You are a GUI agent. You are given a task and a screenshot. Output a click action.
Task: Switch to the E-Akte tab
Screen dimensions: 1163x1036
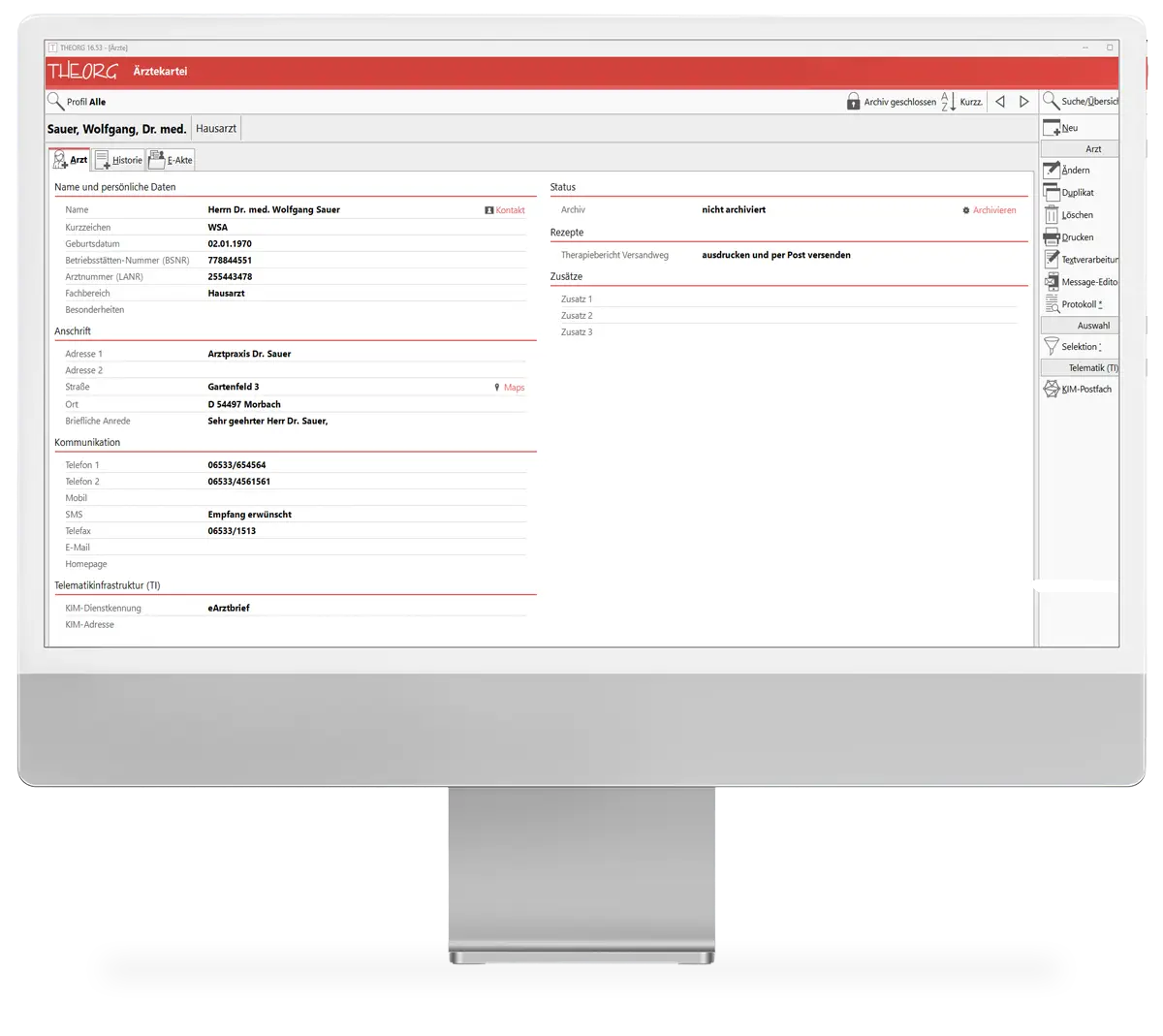[171, 160]
